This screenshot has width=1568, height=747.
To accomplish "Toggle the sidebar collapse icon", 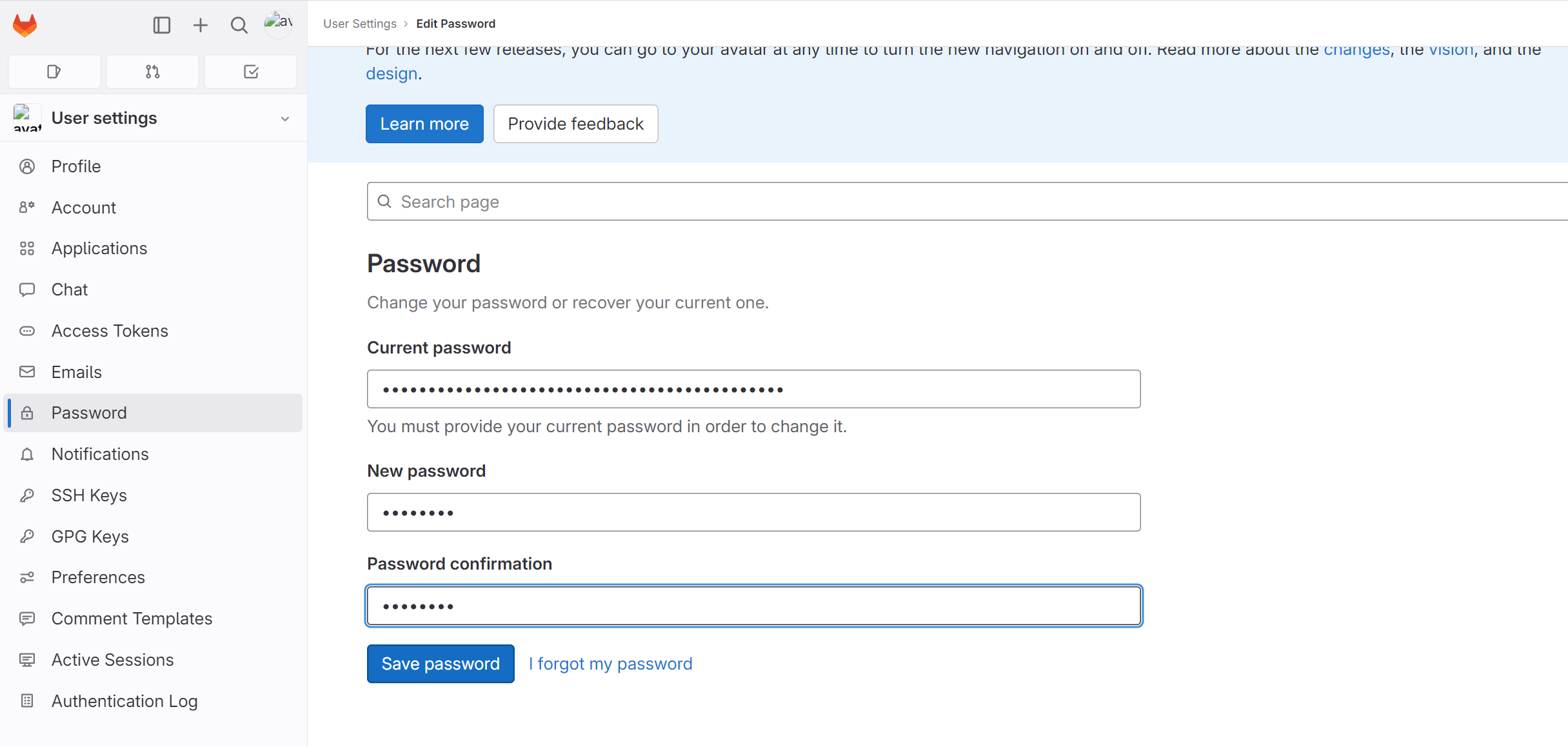I will [x=161, y=25].
